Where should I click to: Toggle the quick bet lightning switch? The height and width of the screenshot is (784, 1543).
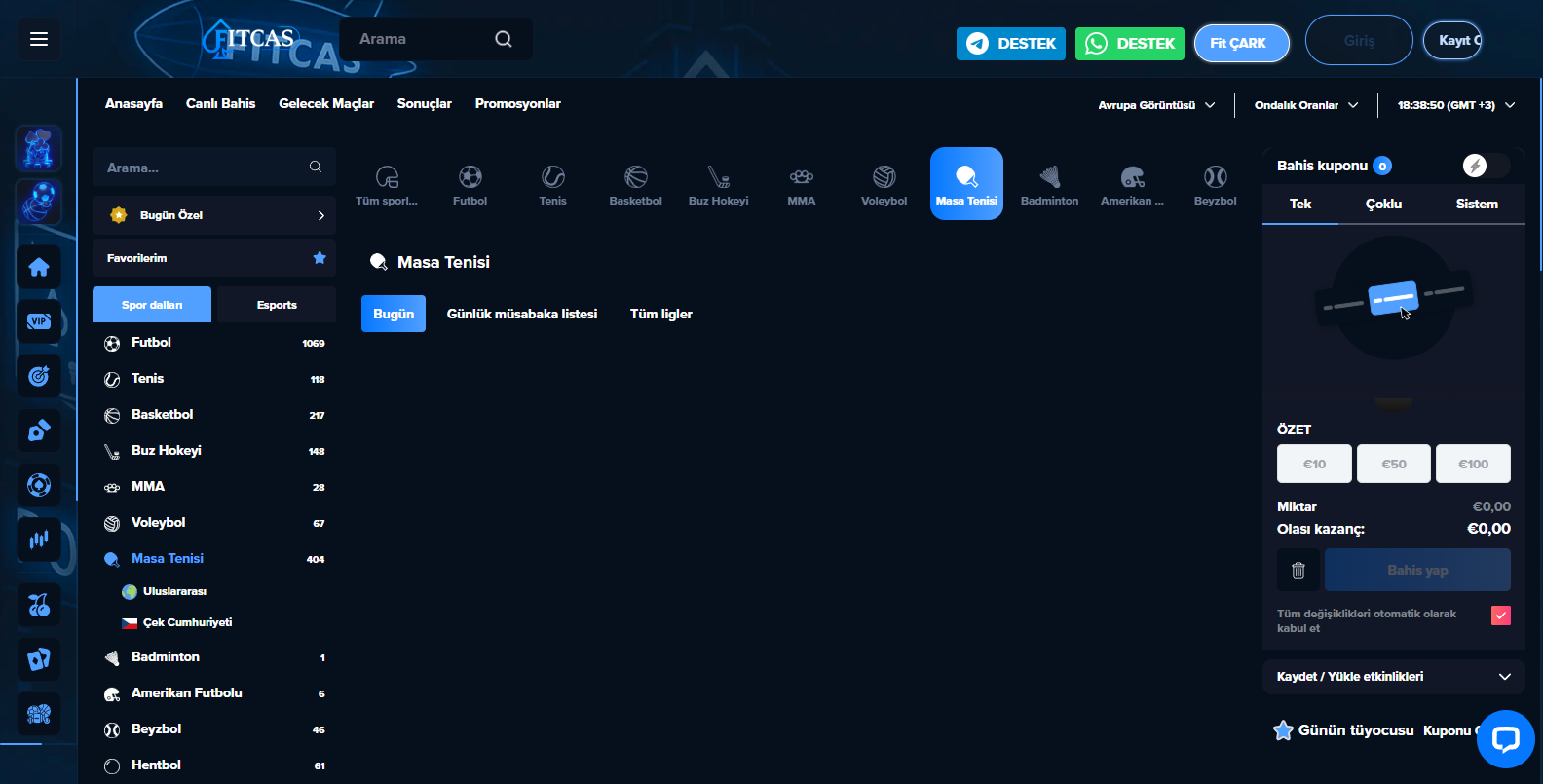tap(1485, 166)
